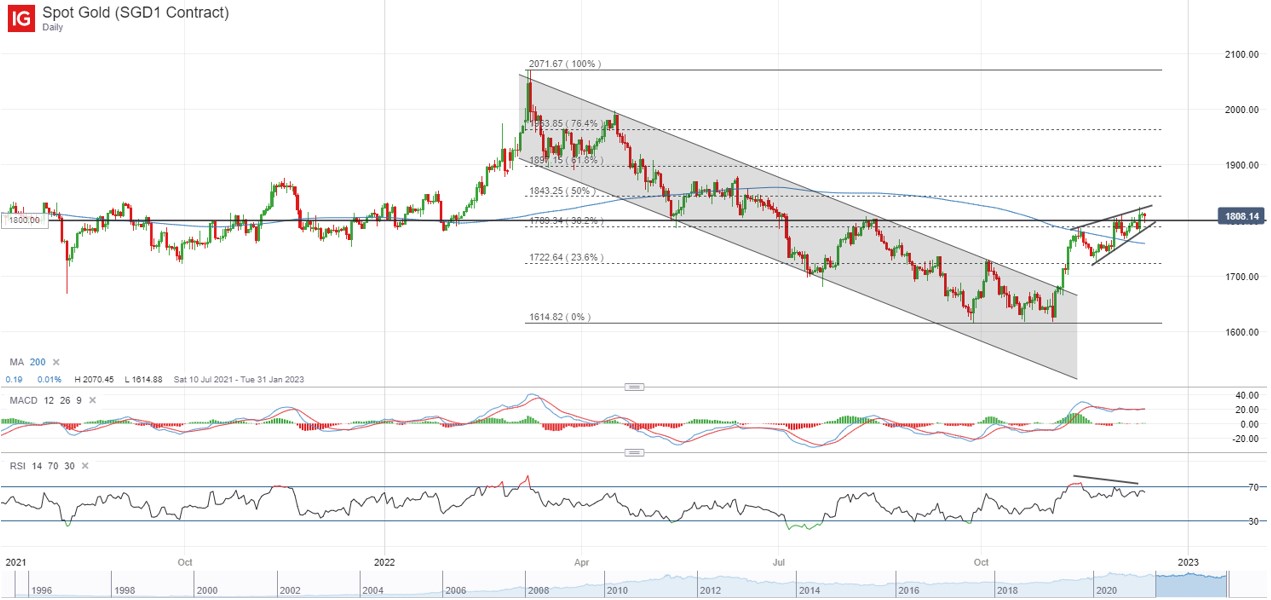Select the current price tag 1808.14
The height and width of the screenshot is (600, 1271).
coord(1240,215)
